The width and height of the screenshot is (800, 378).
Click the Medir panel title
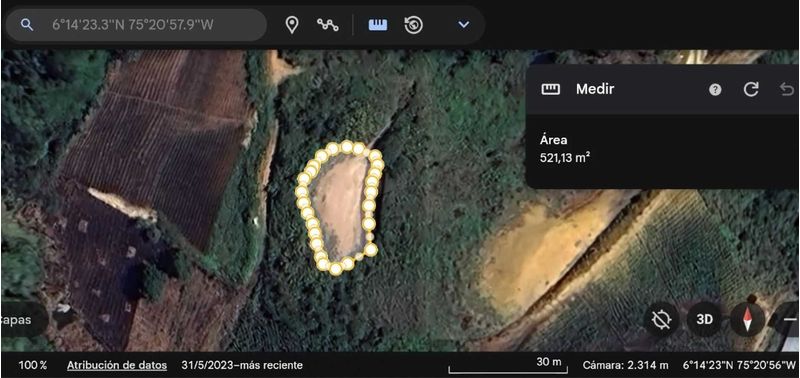[595, 89]
